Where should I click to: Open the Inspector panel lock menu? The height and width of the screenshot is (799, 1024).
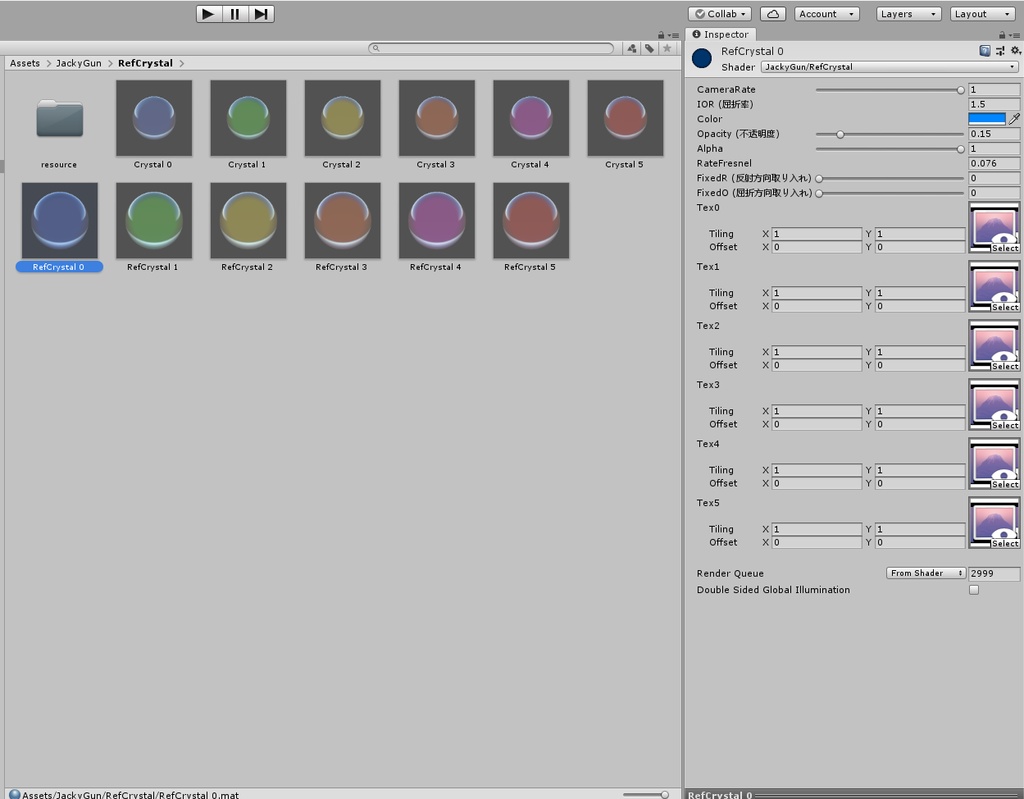click(1002, 35)
